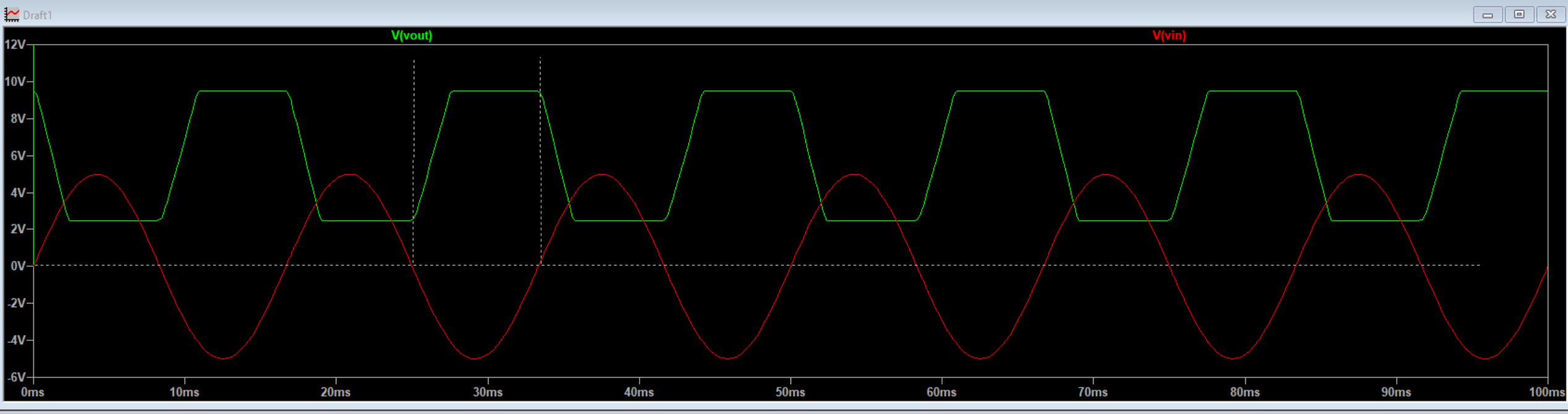Click the Draft1 waveform window icon
The height and width of the screenshot is (414, 1568).
pyautogui.click(x=11, y=14)
